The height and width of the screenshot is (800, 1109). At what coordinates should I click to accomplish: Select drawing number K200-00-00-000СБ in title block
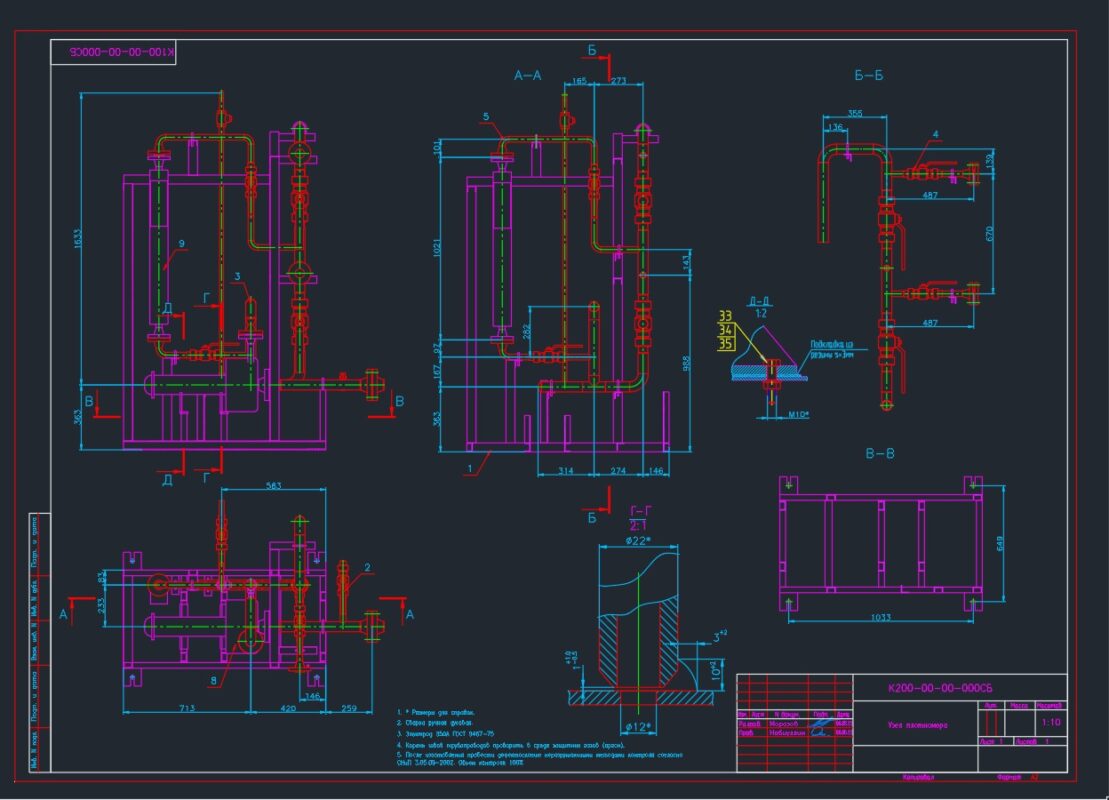[939, 688]
